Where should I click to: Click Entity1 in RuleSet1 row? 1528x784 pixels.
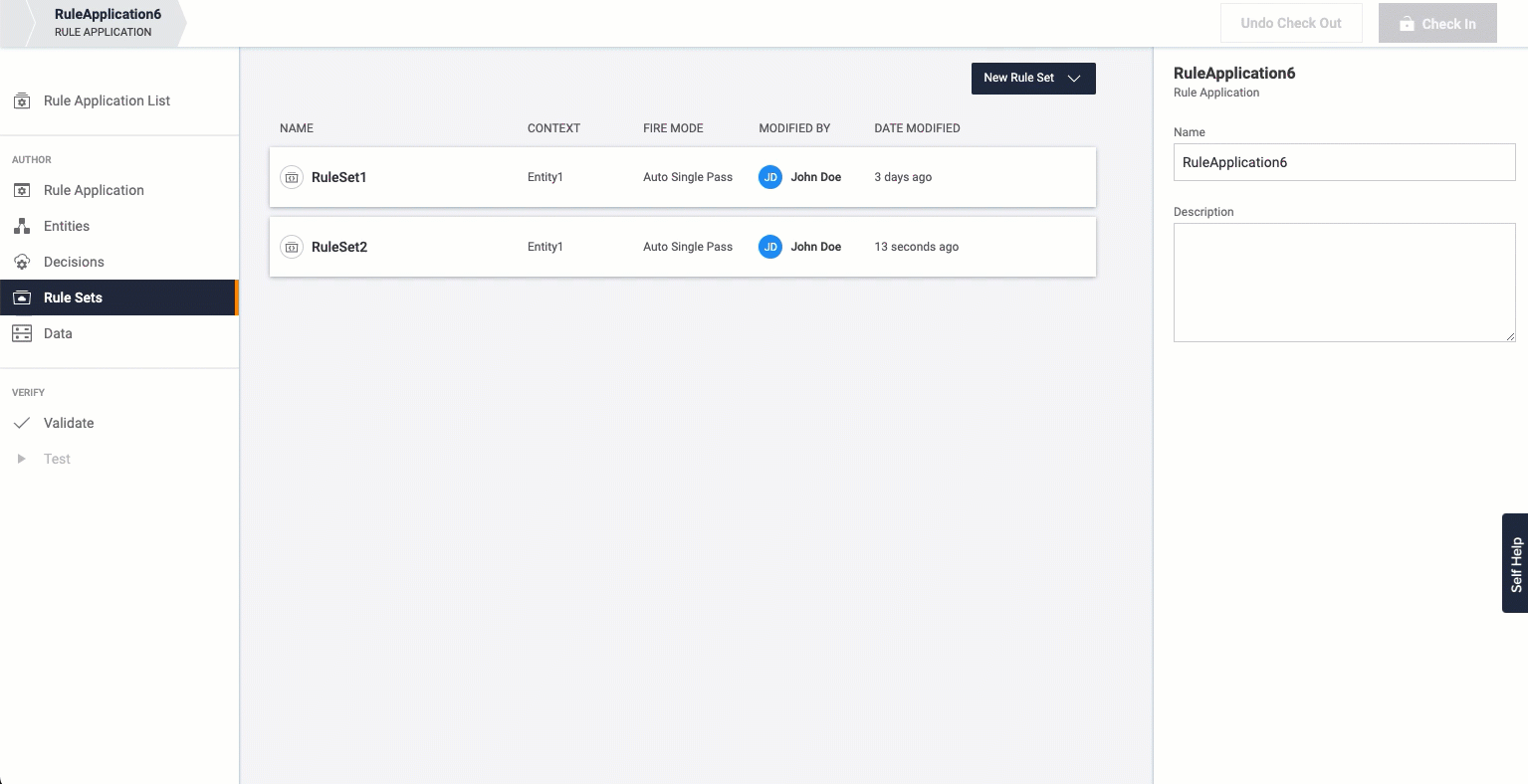(x=546, y=177)
